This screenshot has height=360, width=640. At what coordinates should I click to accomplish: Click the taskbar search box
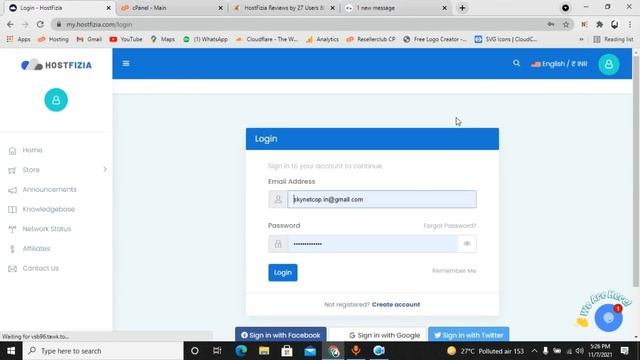pyautogui.click(x=104, y=351)
